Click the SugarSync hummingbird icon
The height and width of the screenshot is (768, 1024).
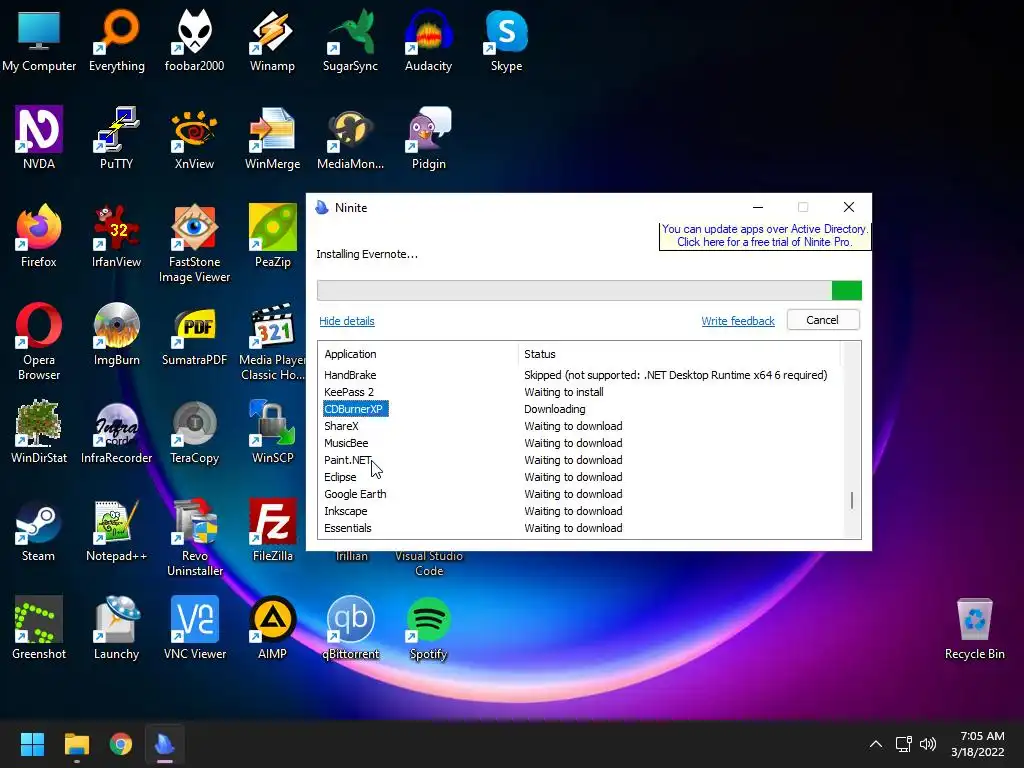(x=351, y=41)
